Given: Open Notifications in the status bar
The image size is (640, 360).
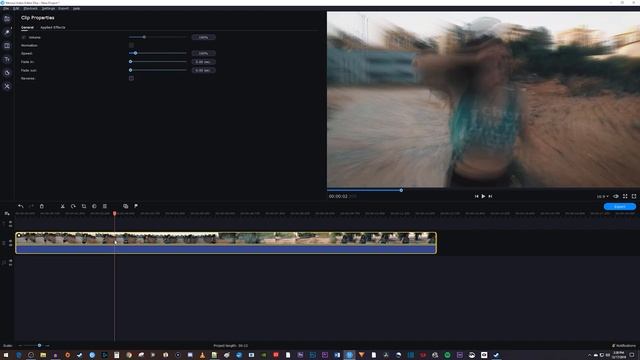Looking at the screenshot, I should (624, 346).
